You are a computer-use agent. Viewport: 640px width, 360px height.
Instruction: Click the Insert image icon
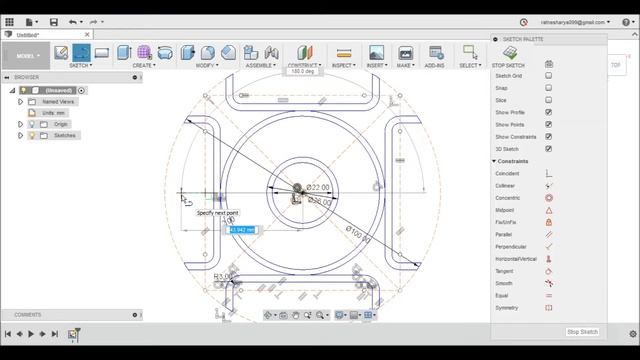click(x=376, y=53)
